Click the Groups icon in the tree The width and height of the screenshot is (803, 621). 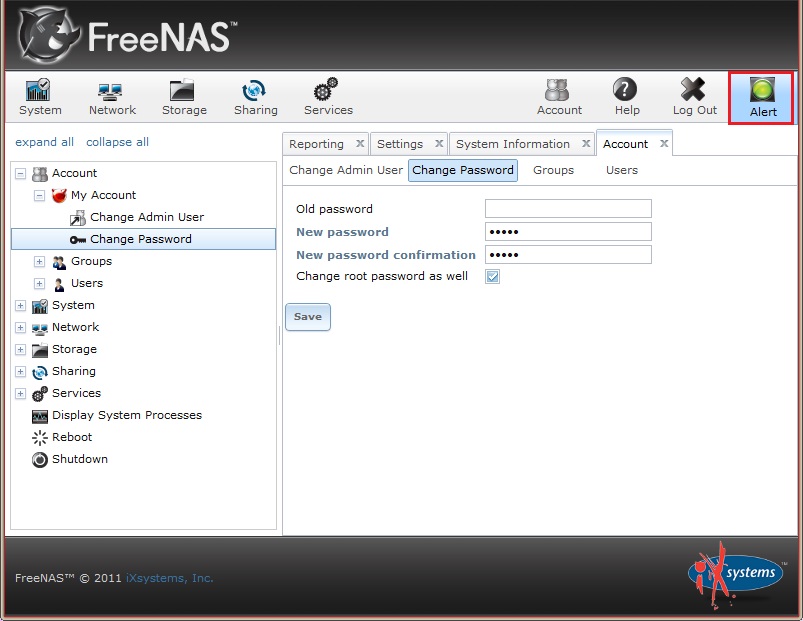coord(59,262)
